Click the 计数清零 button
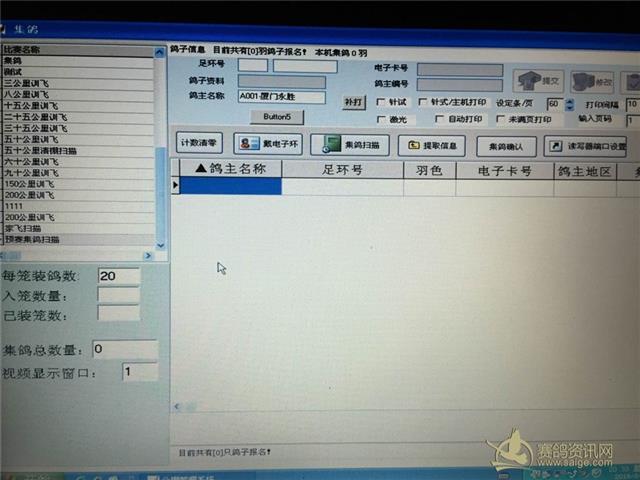Screen dimensions: 640x480 tap(198, 144)
